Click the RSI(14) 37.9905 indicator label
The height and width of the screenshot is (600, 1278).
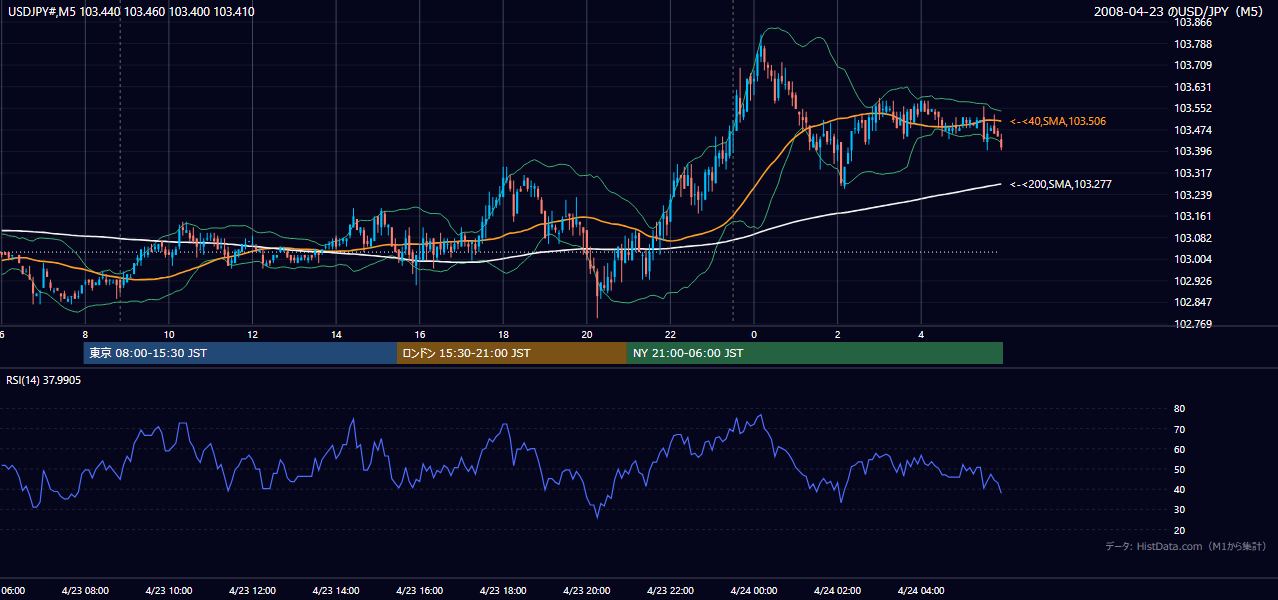tap(44, 380)
